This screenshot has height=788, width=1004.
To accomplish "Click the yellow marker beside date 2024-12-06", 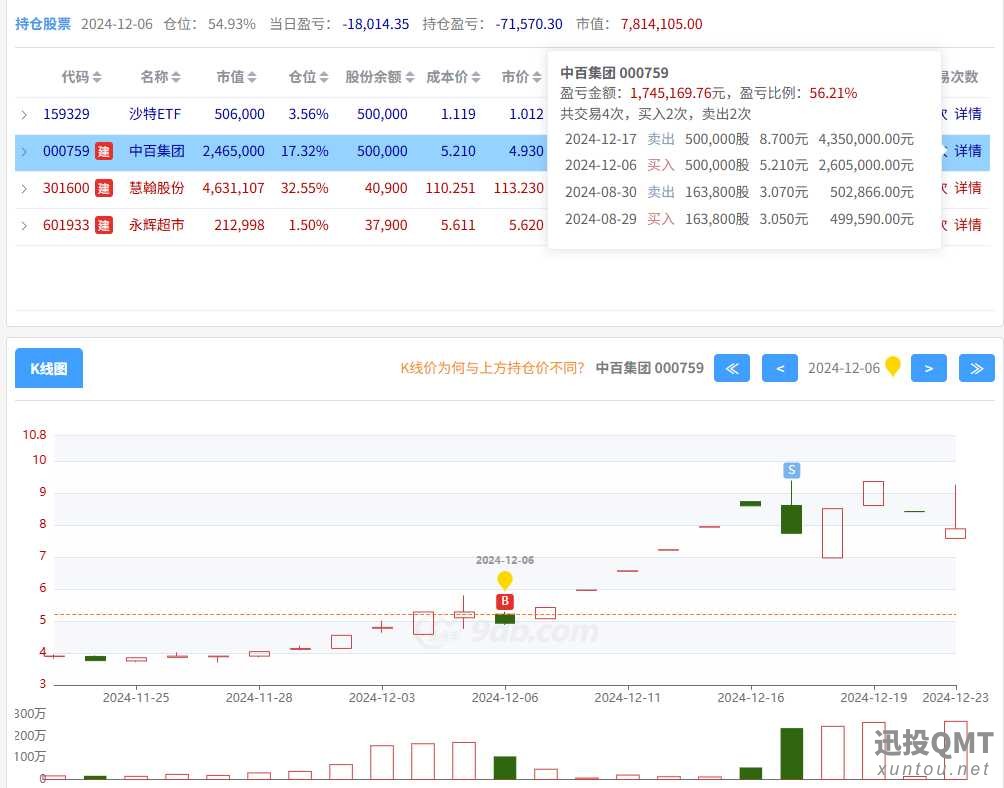I will coord(893,366).
